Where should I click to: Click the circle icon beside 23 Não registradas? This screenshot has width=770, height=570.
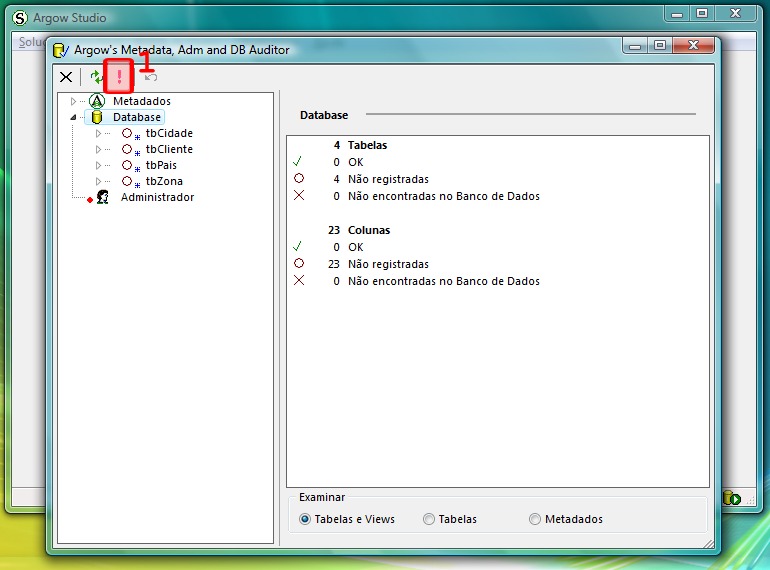pos(299,263)
